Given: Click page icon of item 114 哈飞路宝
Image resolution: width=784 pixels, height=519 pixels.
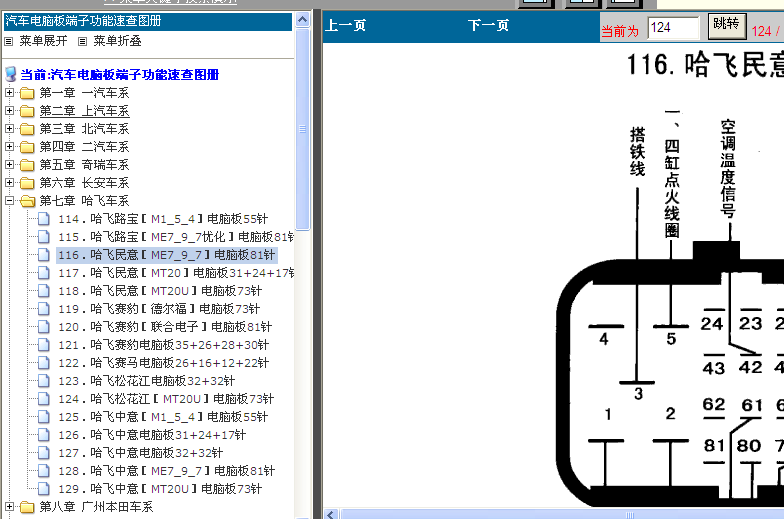Looking at the screenshot, I should coord(44,218).
